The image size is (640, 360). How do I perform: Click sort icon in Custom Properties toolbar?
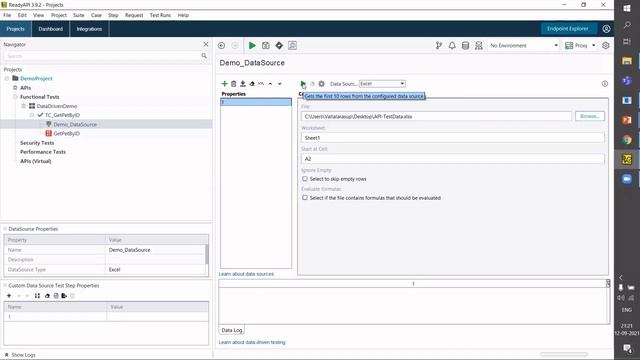(37, 296)
